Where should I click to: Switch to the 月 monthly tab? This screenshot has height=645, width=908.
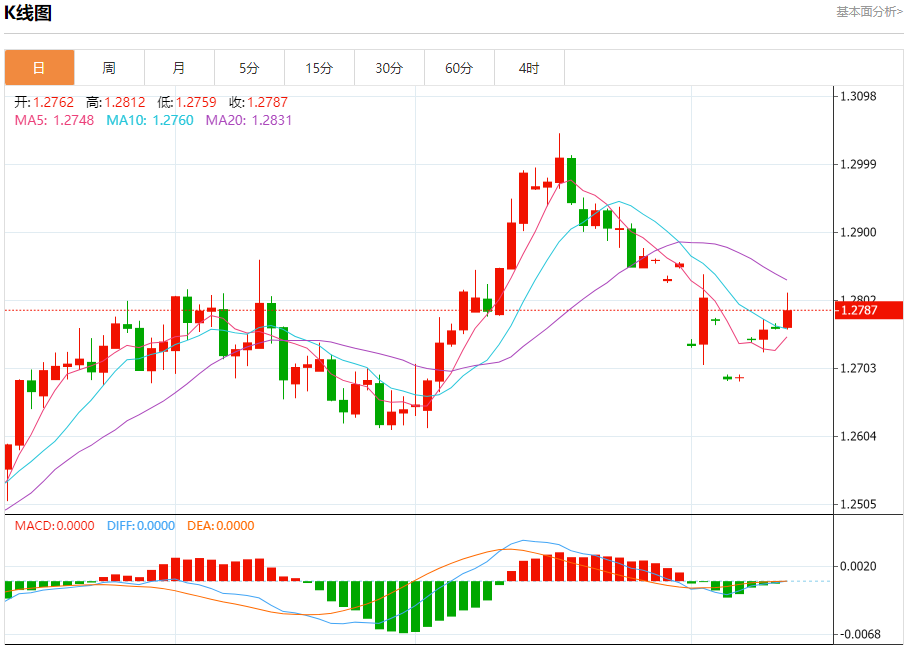coord(179,68)
